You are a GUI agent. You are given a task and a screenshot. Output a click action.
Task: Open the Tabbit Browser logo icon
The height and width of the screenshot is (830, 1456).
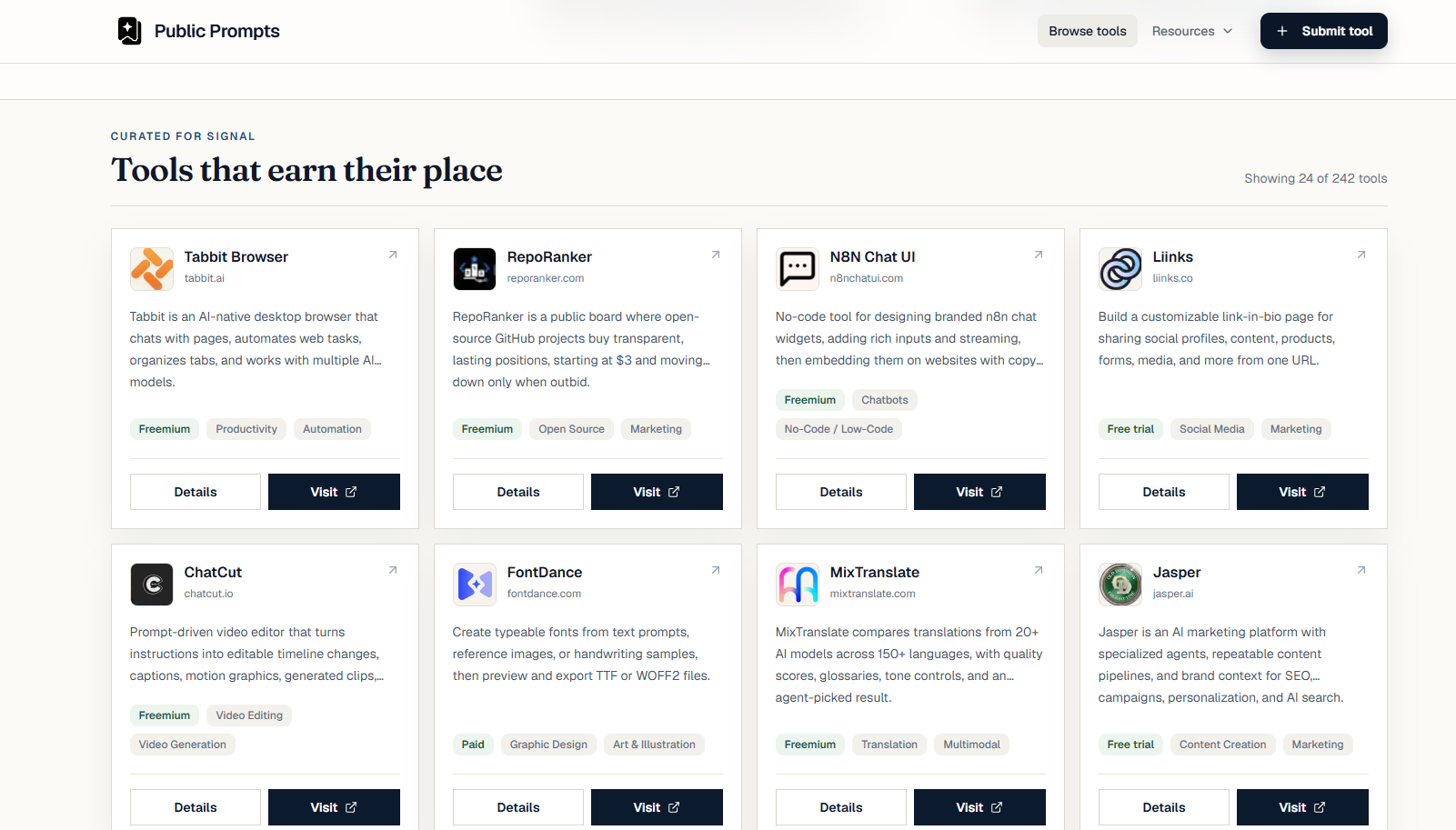152,269
